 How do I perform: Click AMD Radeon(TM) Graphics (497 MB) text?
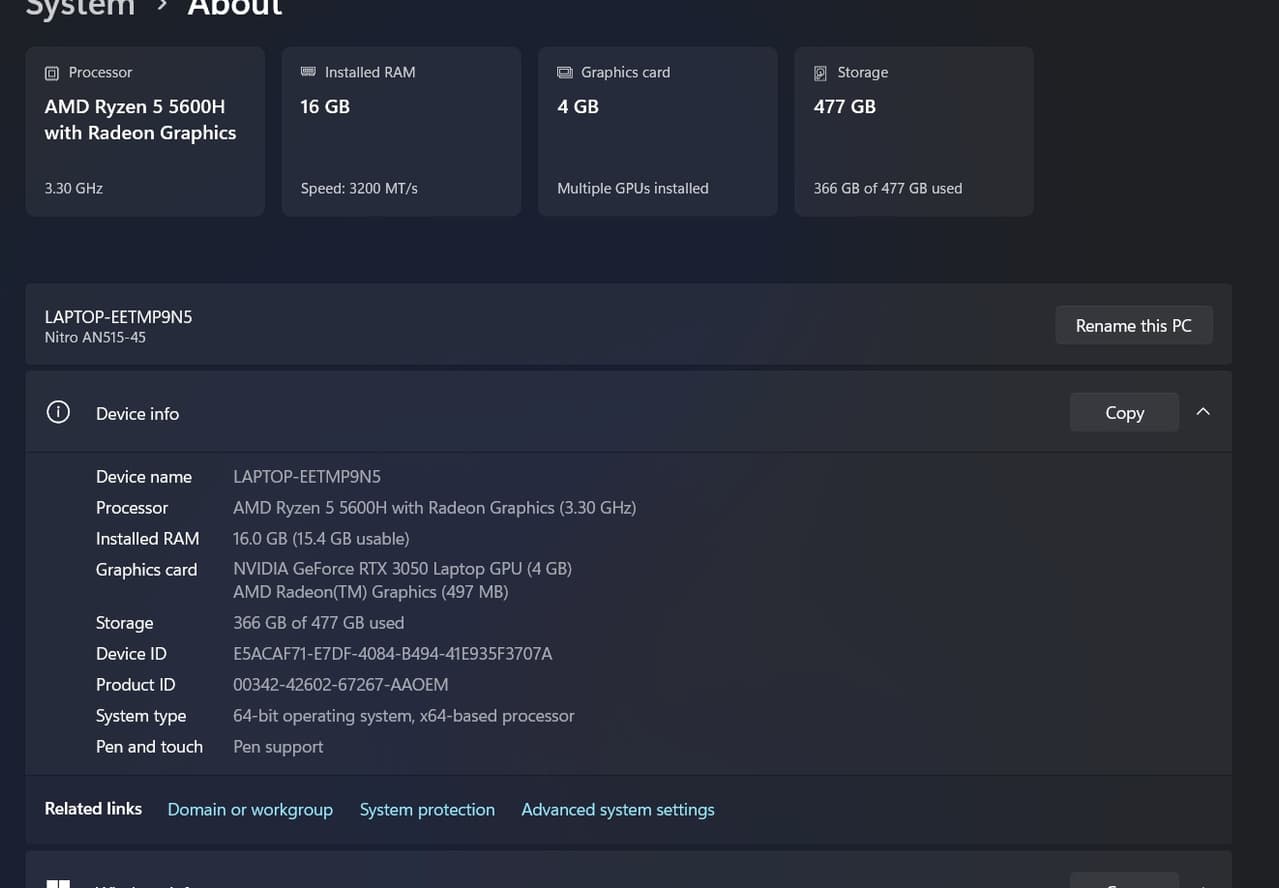tap(371, 592)
